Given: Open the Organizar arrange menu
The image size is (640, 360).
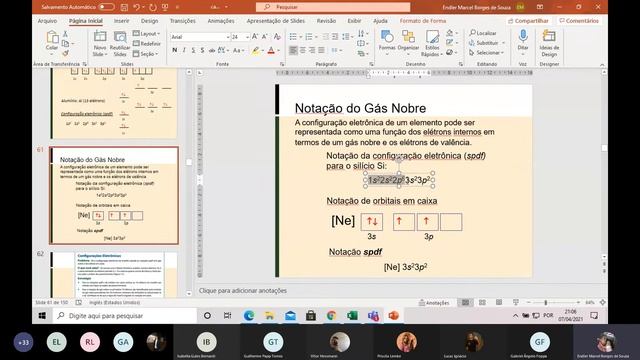Looking at the screenshot, I should click(x=408, y=41).
